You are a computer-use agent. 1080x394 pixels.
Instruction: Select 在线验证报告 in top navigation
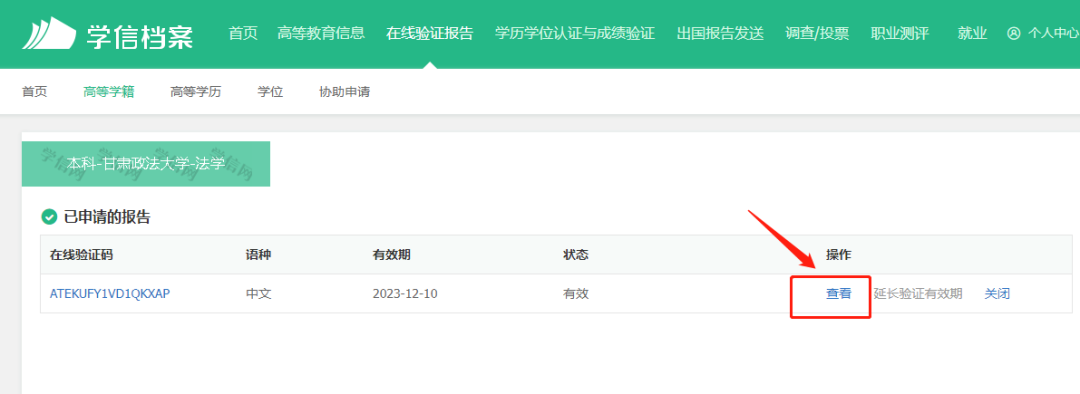[x=430, y=33]
